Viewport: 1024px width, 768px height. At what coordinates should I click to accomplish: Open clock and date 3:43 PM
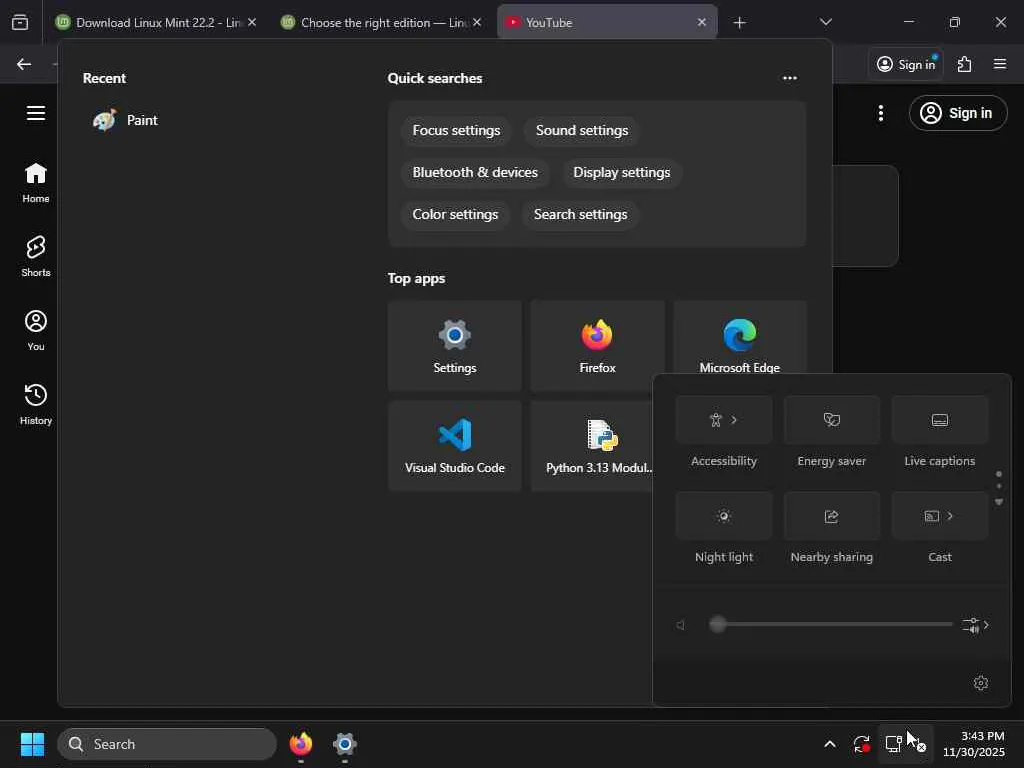[x=973, y=744]
